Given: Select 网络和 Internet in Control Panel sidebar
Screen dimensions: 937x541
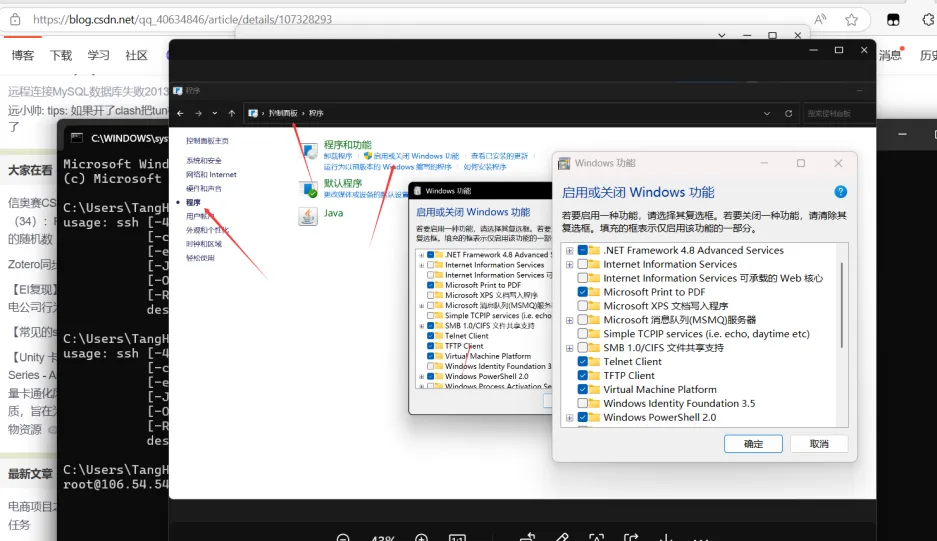Looking at the screenshot, I should pos(211,175).
